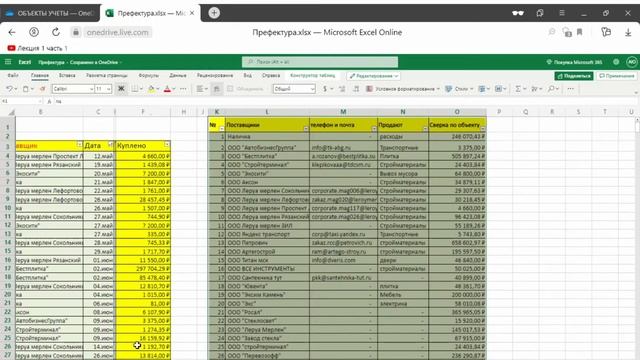Open Лекция 1 часть 1 bookmark
Viewport: 640px width, 360px height.
click(x=38, y=48)
